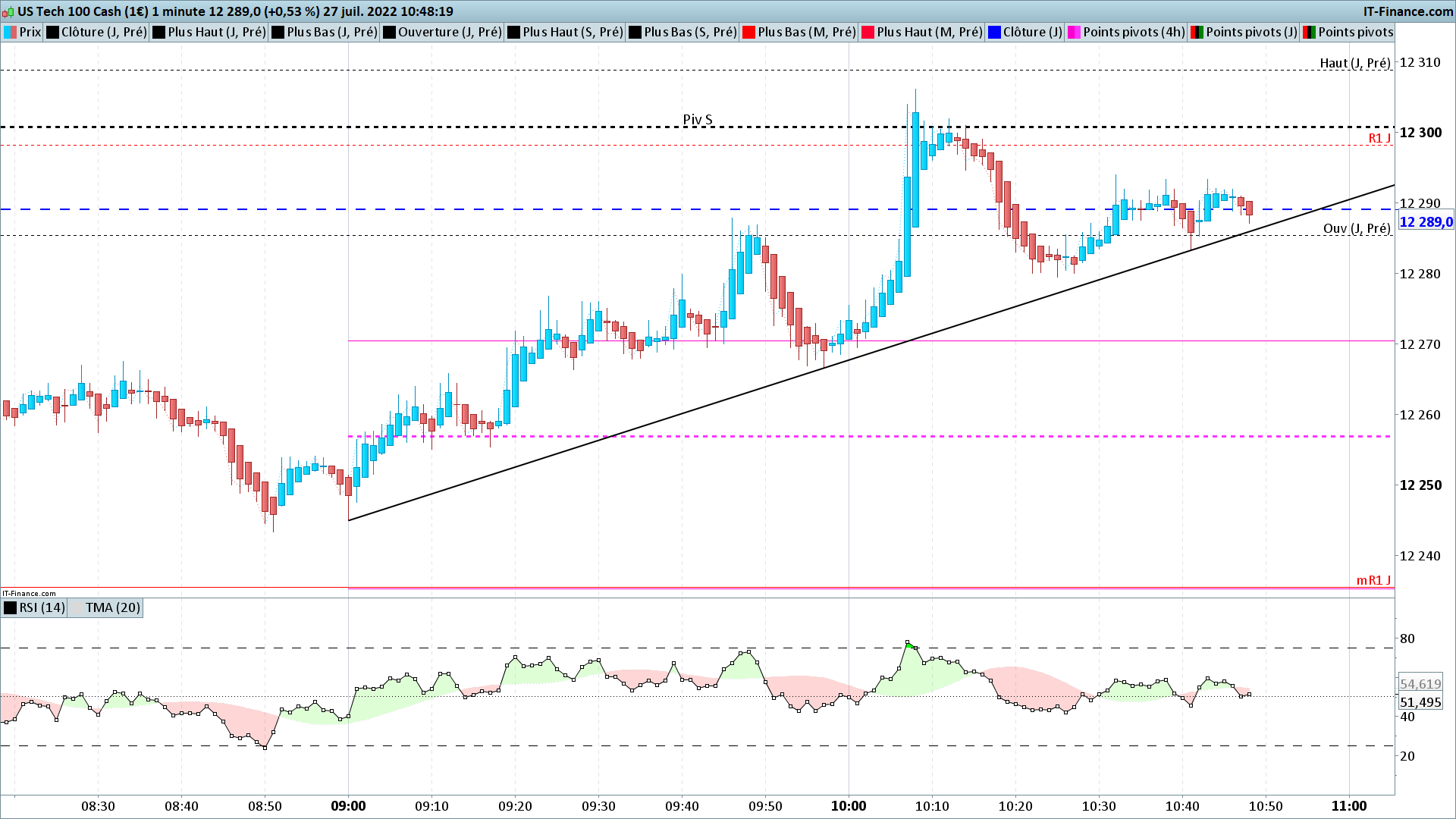
Task: Click the red swatch of Plus Bas (M, Pré)
Action: [x=748, y=32]
